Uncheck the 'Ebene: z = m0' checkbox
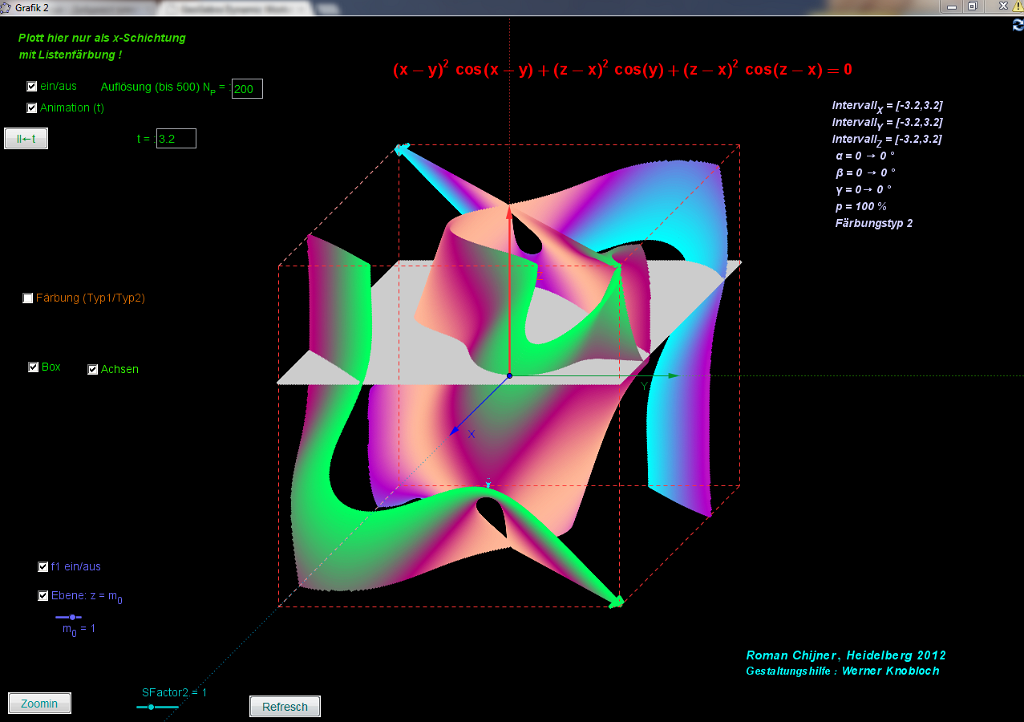The width and height of the screenshot is (1024, 722). tap(43, 596)
